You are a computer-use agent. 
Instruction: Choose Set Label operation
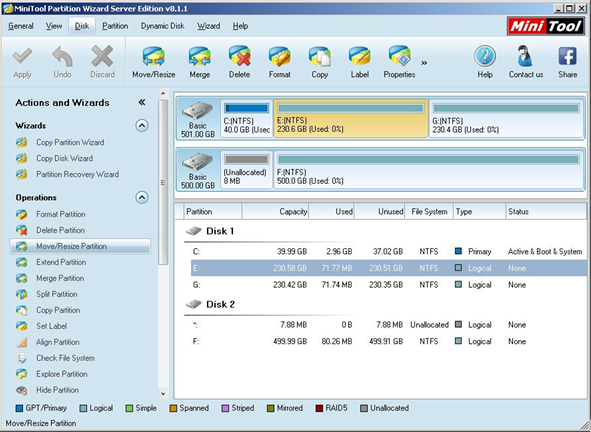pyautogui.click(x=52, y=326)
